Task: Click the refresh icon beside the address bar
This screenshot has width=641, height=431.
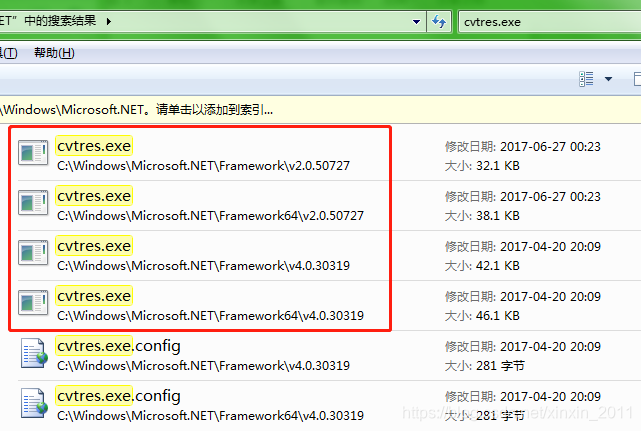Action: (439, 21)
